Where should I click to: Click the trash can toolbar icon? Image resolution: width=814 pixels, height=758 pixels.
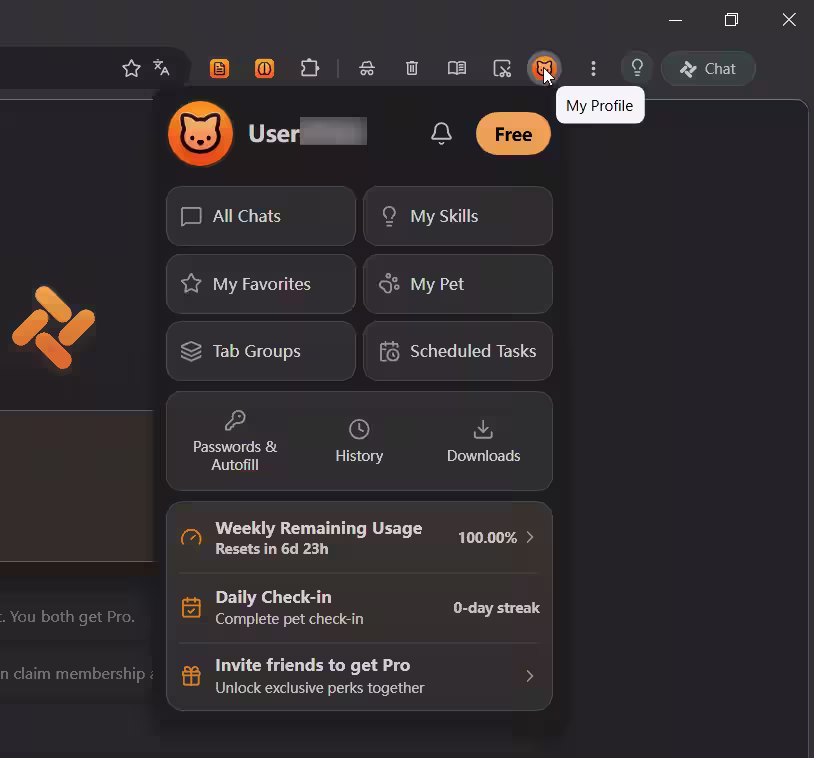click(x=412, y=68)
